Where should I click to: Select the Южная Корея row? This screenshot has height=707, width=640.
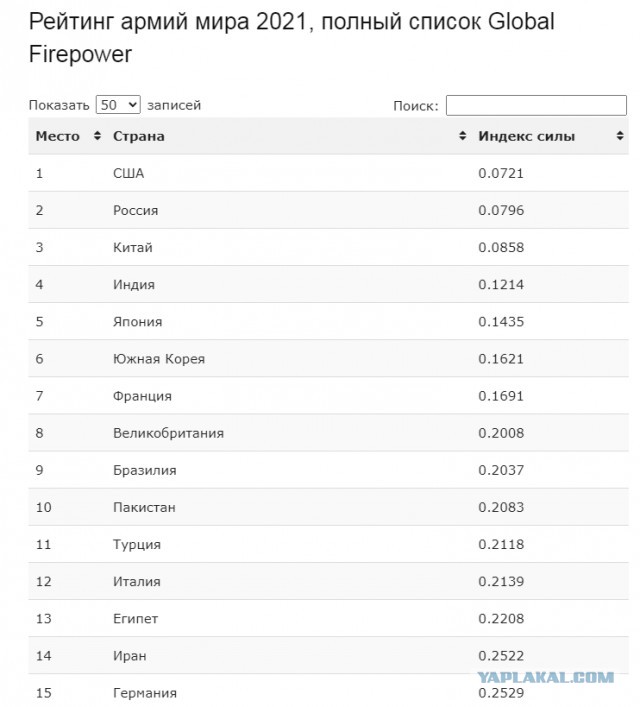[x=328, y=358]
